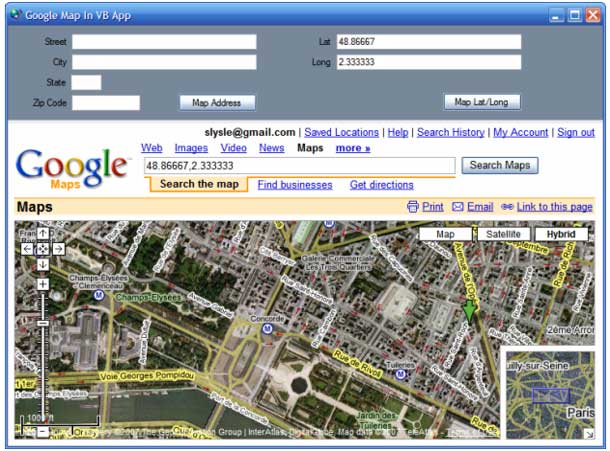This screenshot has width=610, height=451.
Task: Focus the Zip Code input field
Action: [106, 103]
